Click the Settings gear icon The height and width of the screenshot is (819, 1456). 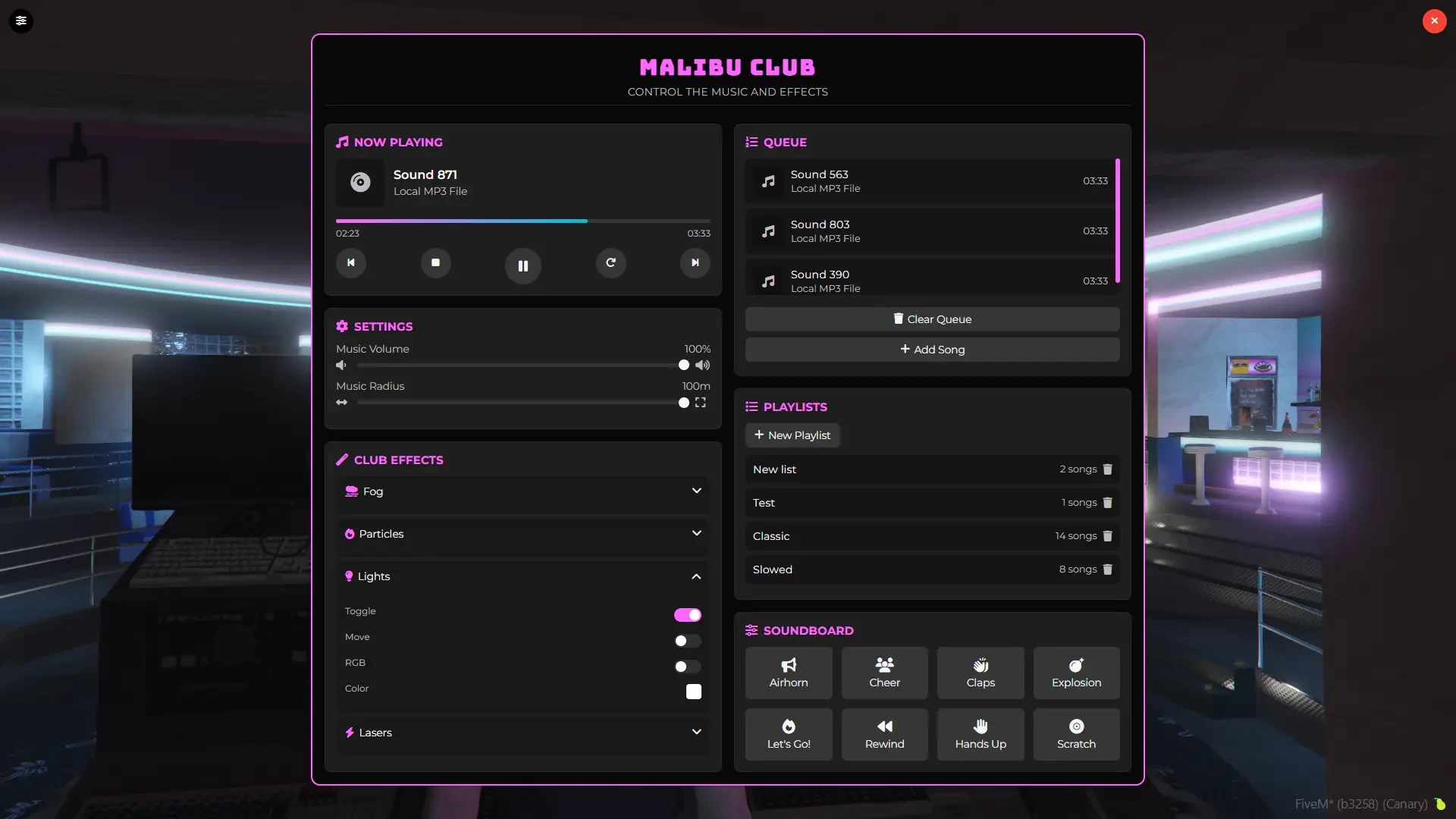coord(342,326)
